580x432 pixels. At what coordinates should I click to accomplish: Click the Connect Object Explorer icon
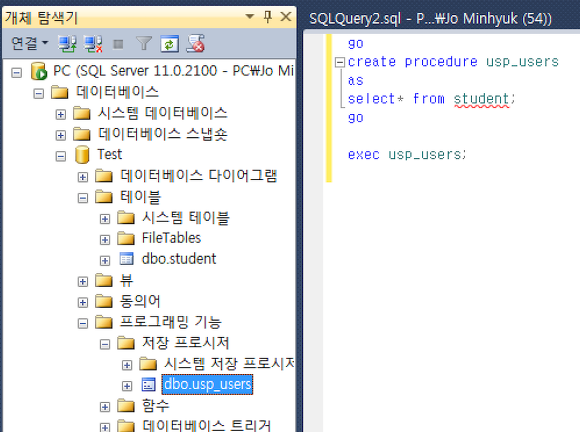click(x=67, y=44)
